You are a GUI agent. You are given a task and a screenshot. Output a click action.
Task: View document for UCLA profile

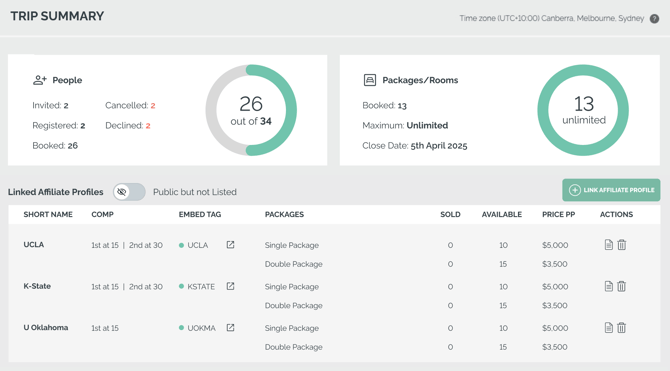[x=609, y=245]
